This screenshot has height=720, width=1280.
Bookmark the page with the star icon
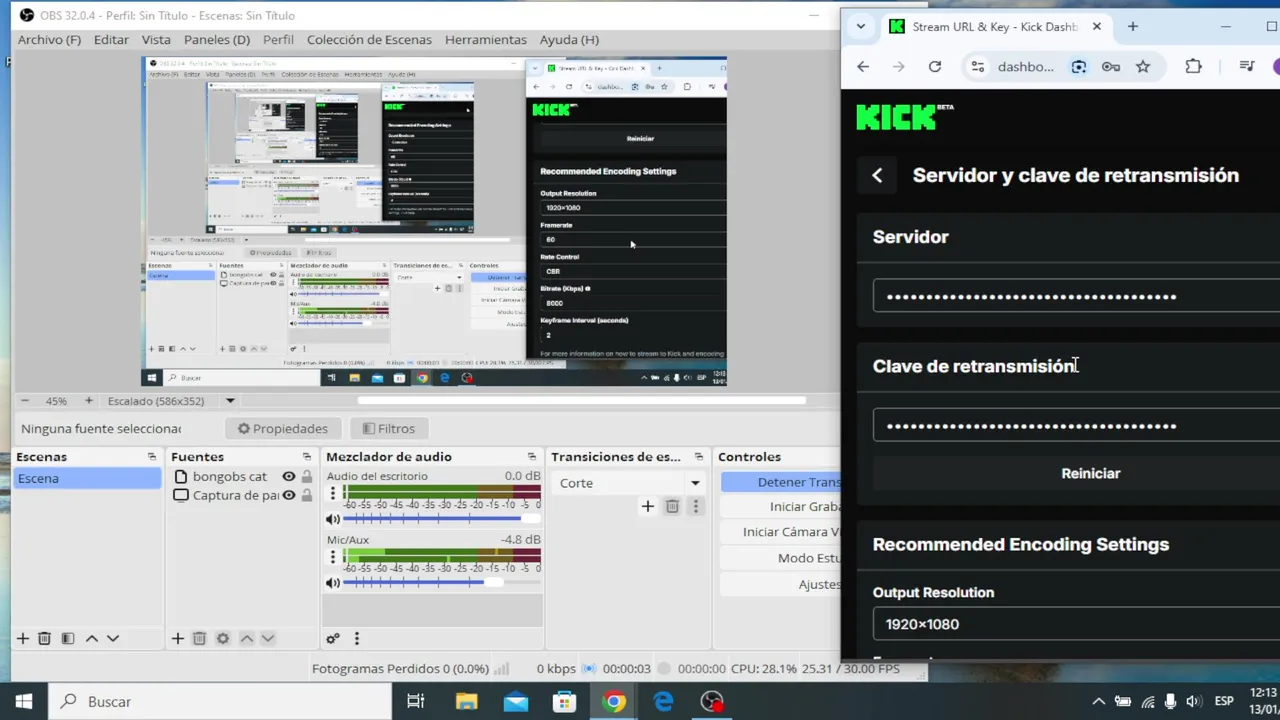coord(1143,66)
